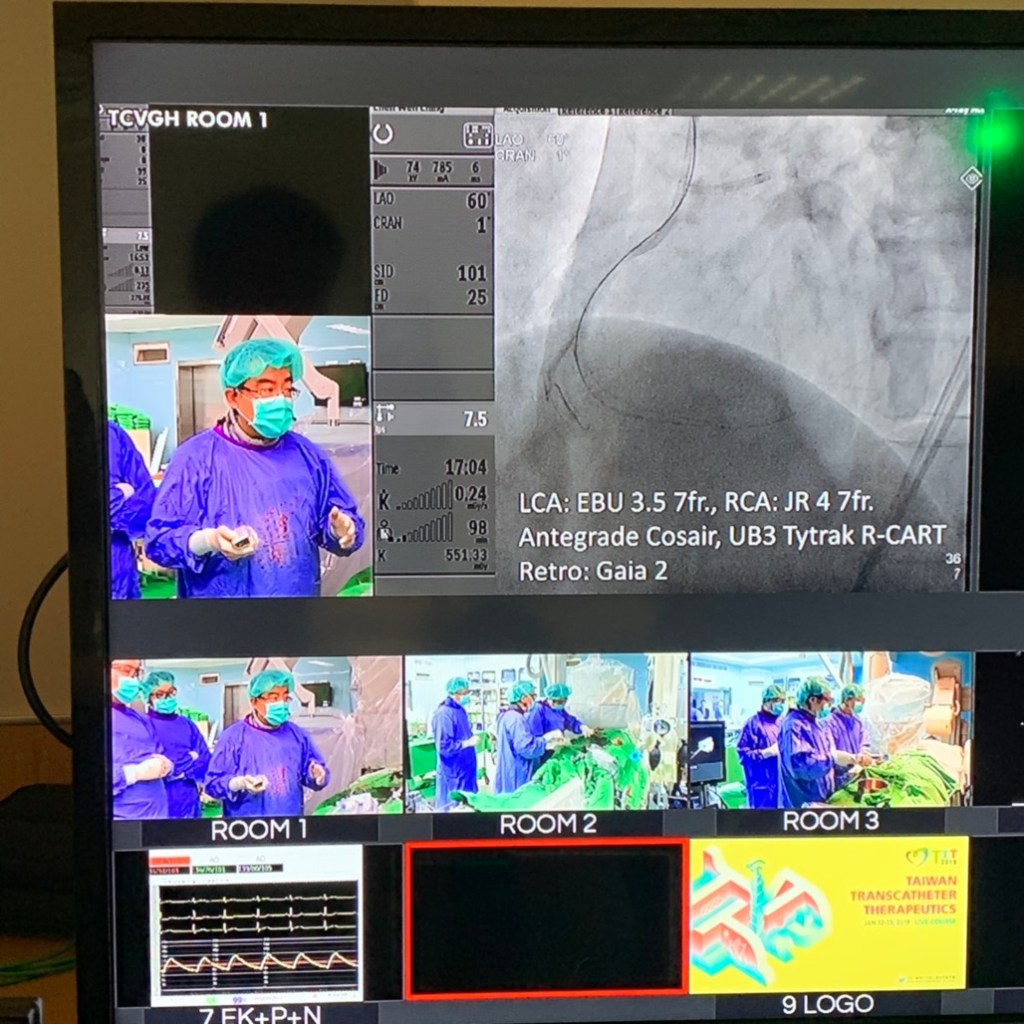Select the ECG waveform source thumbnail
Image resolution: width=1024 pixels, height=1024 pixels.
point(256,923)
